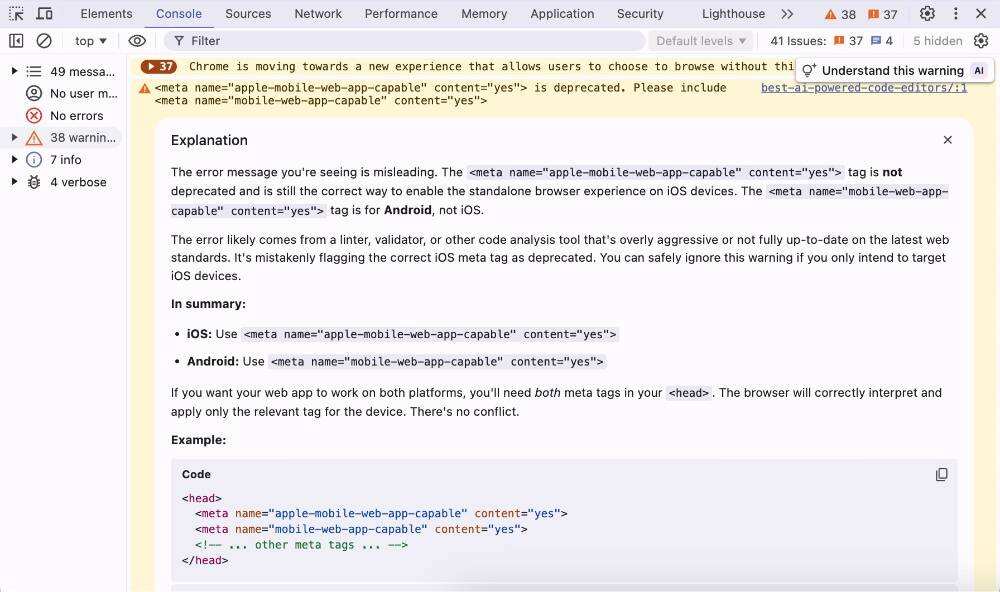This screenshot has height=592, width=1000.
Task: Expand the 38 warnings sidebar group
Action: [x=14, y=137]
